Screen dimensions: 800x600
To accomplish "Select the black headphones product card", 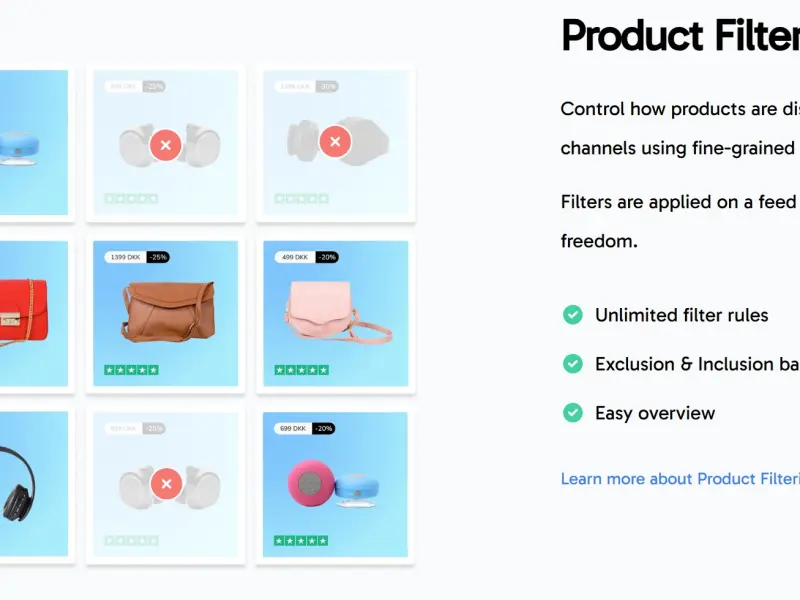I will 34,485.
